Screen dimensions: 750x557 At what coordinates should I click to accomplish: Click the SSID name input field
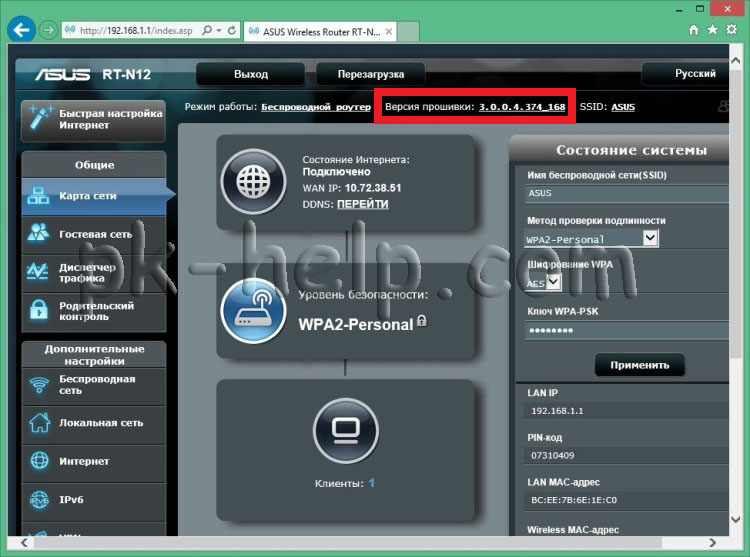627,193
